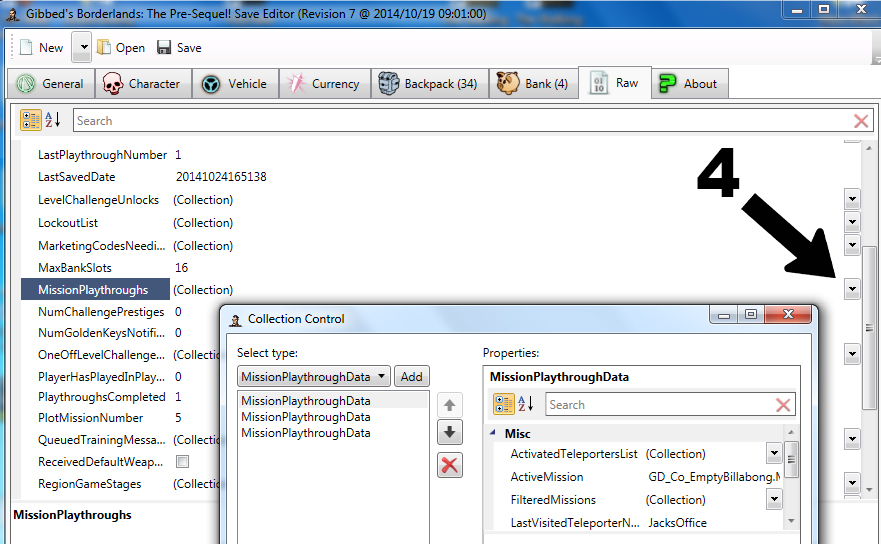This screenshot has height=544, width=881.
Task: Open the Bank (4) tab
Action: 533,84
